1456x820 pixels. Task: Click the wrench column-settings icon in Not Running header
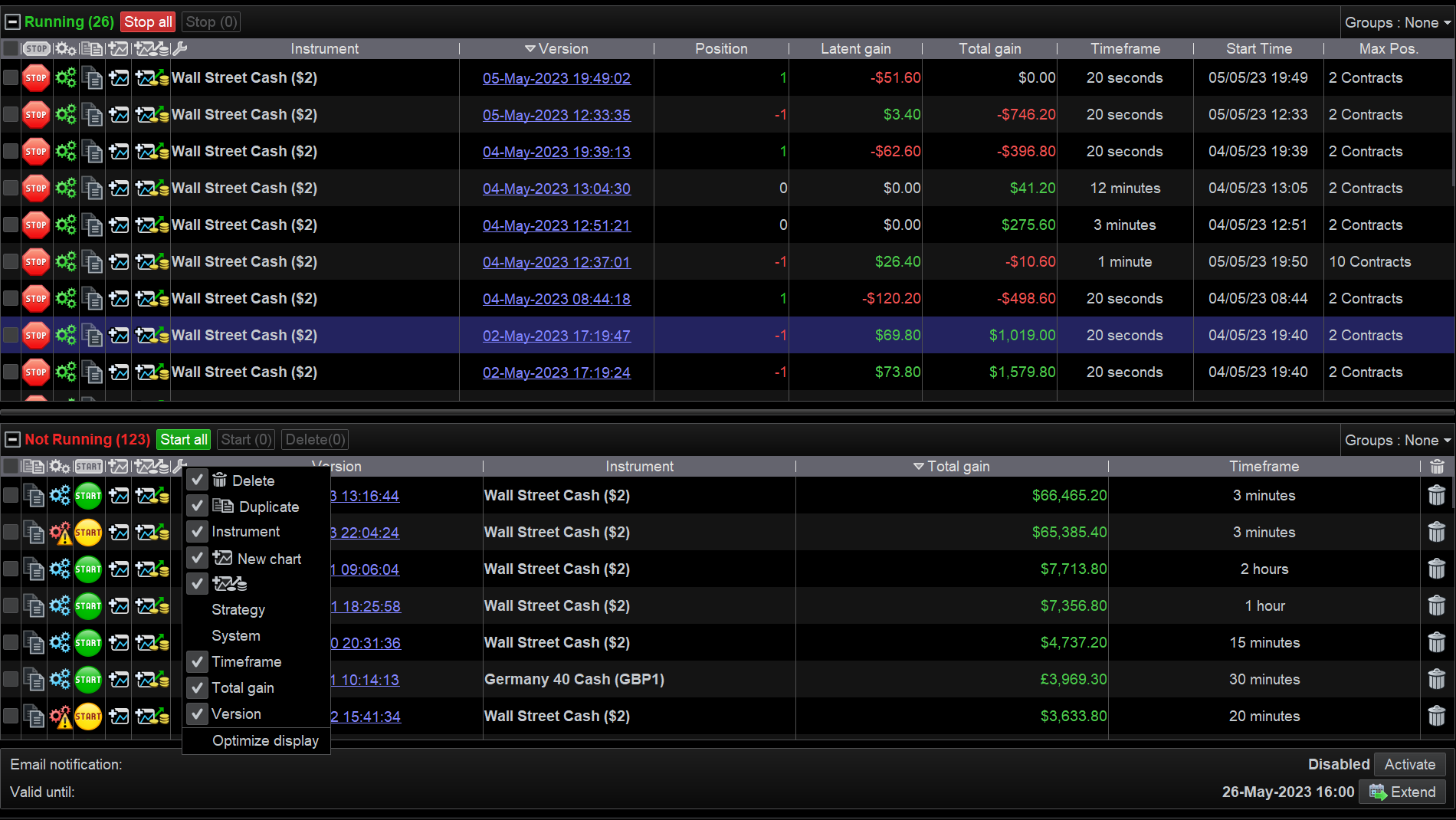(x=180, y=466)
